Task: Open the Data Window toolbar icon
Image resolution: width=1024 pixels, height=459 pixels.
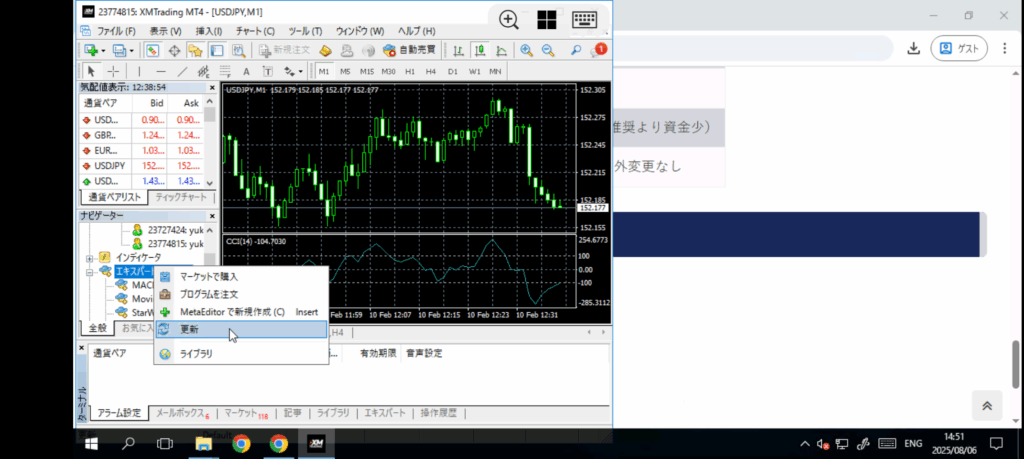Action: [173, 50]
